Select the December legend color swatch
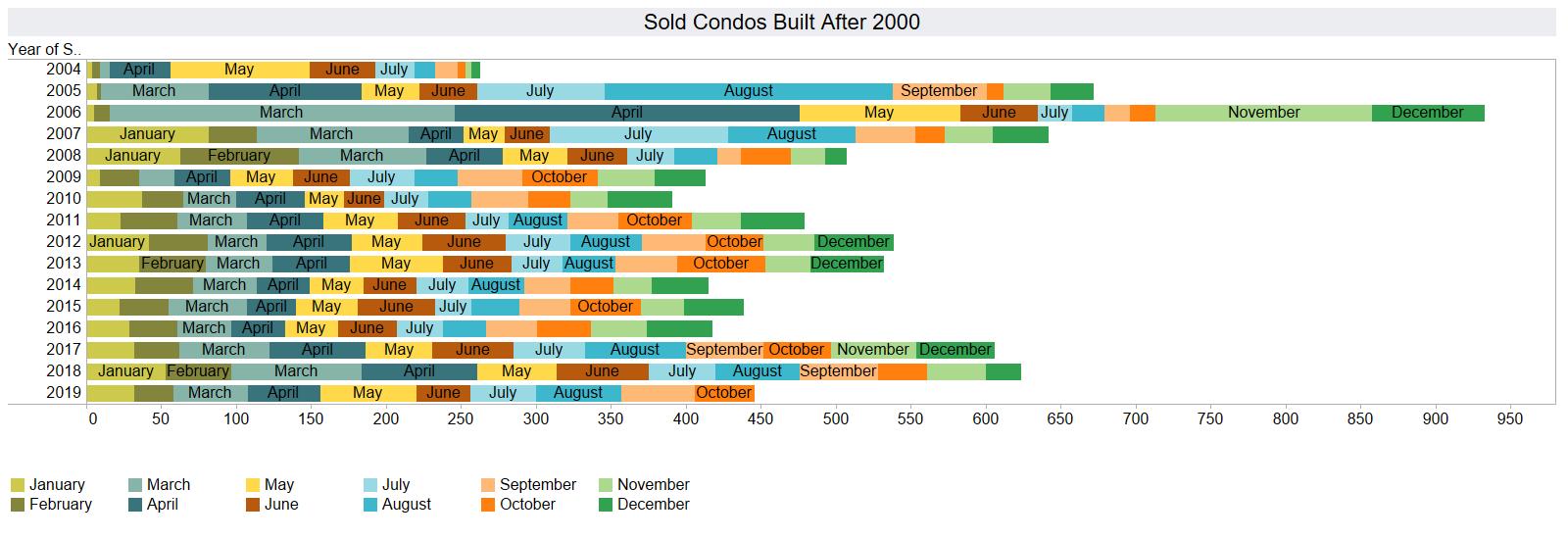This screenshot has height=539, width=1568. [x=606, y=505]
